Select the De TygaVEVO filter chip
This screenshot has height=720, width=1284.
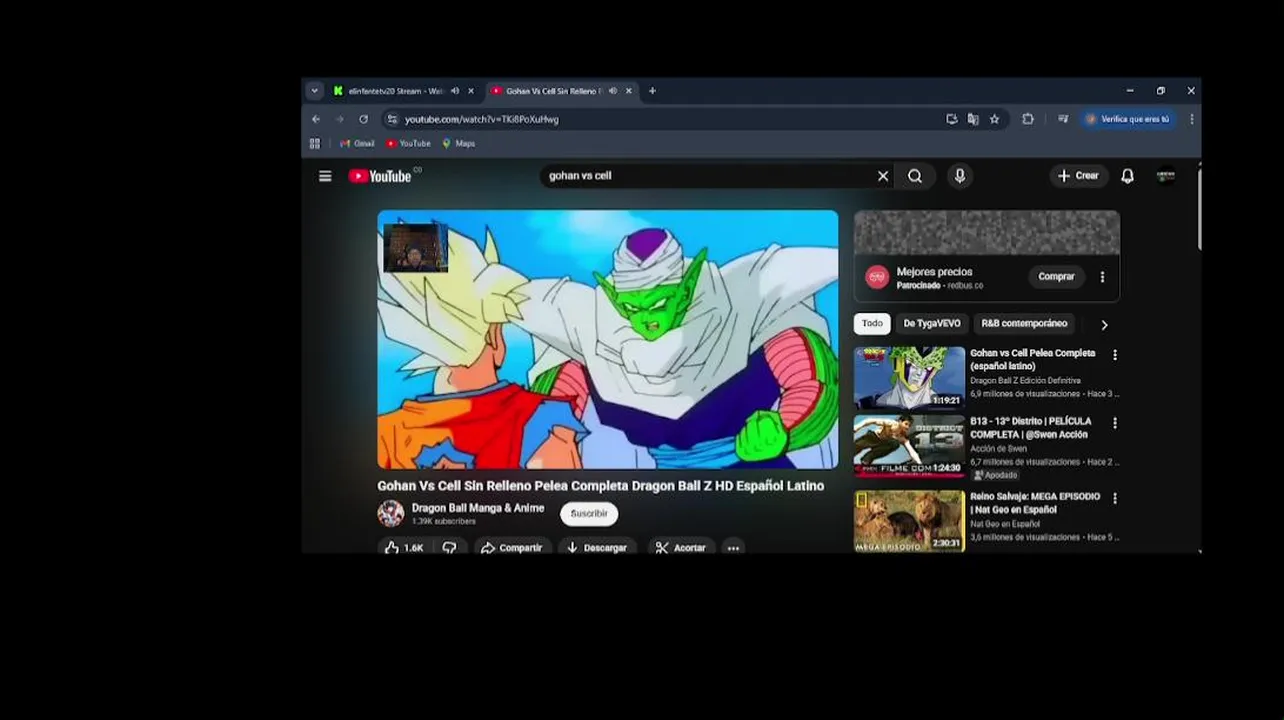[932, 324]
